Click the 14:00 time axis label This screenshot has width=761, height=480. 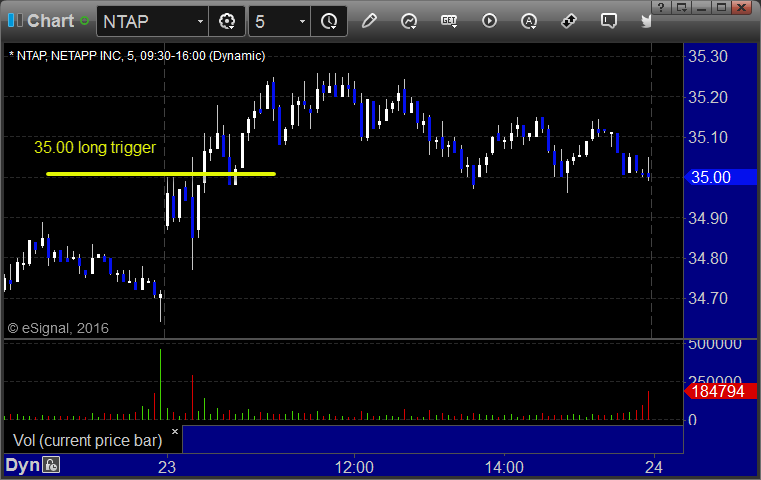pyautogui.click(x=504, y=467)
